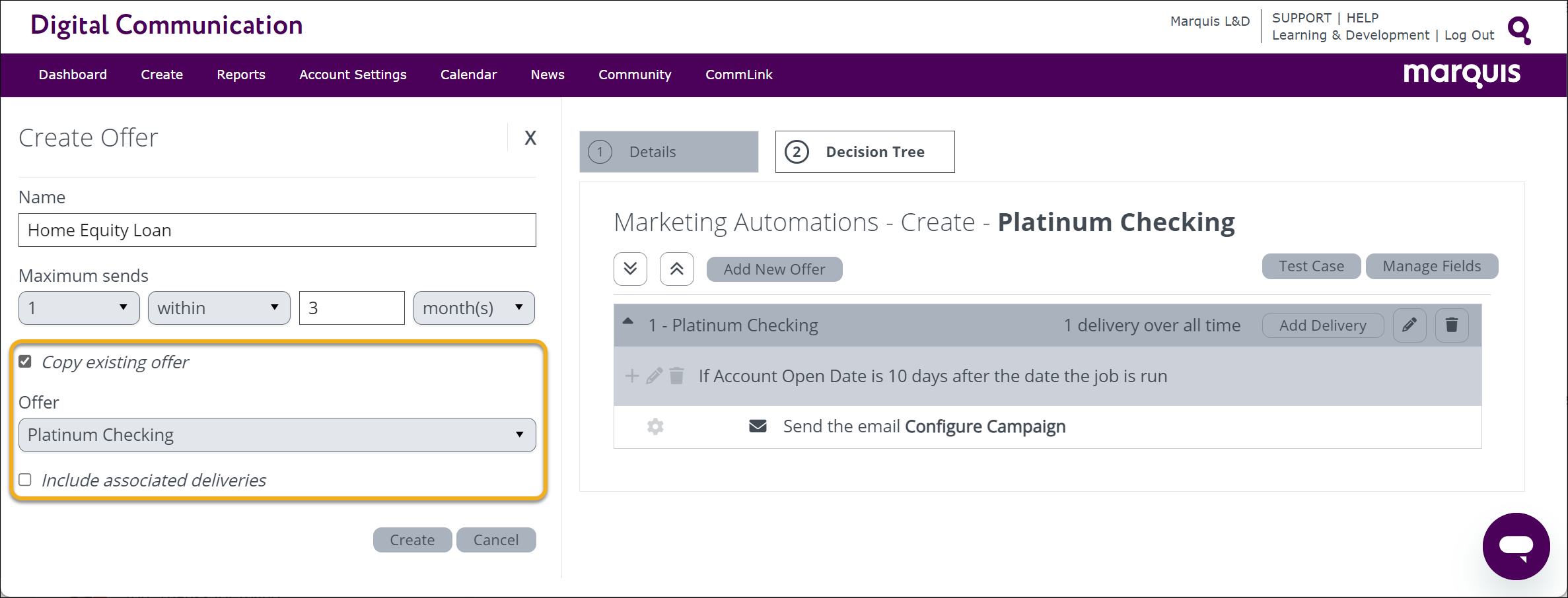
Task: Open the 'within' dropdown
Action: pos(219,308)
